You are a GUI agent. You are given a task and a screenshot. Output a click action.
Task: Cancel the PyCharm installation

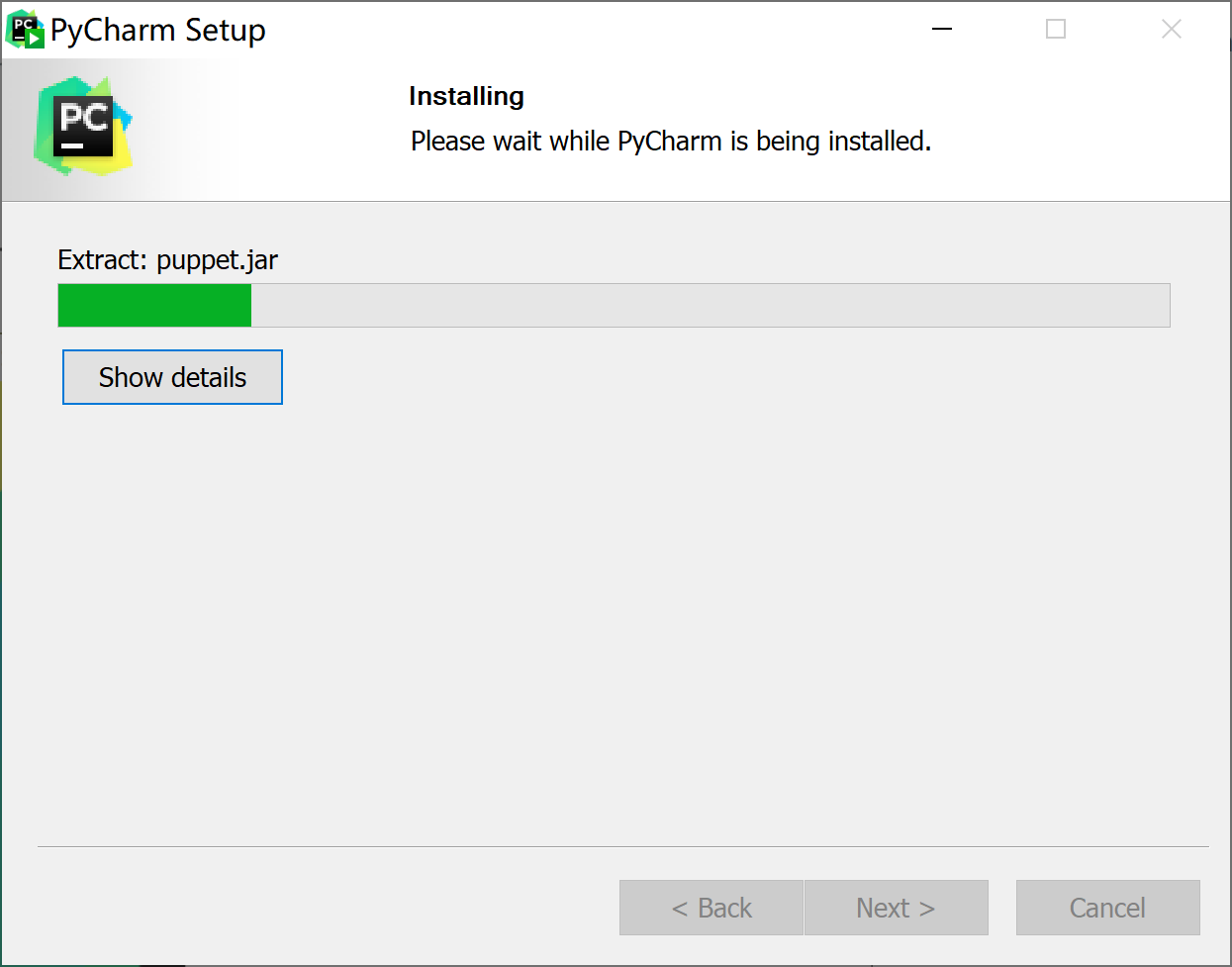[1107, 908]
